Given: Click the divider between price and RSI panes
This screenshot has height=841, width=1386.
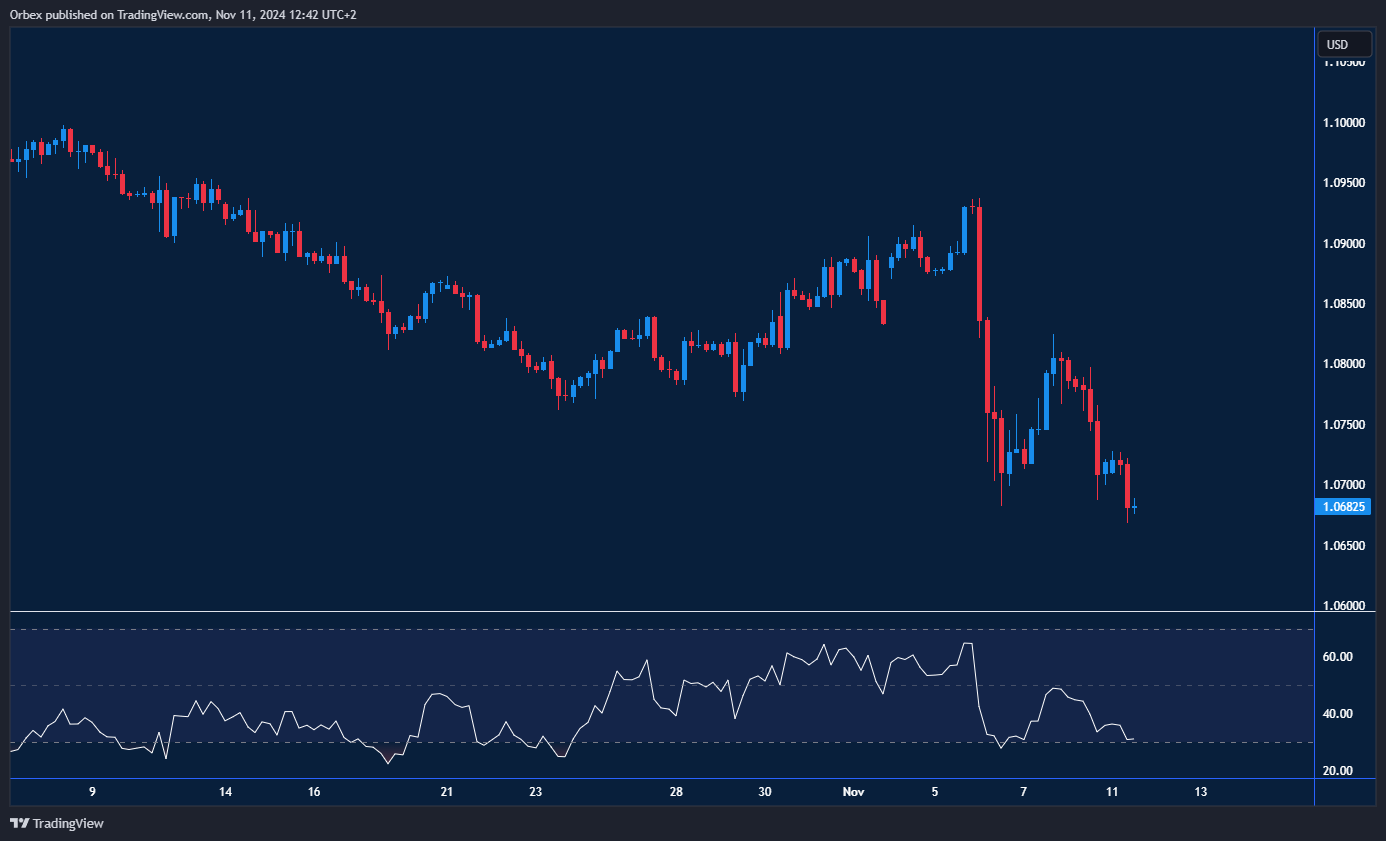Looking at the screenshot, I should 660,611.
